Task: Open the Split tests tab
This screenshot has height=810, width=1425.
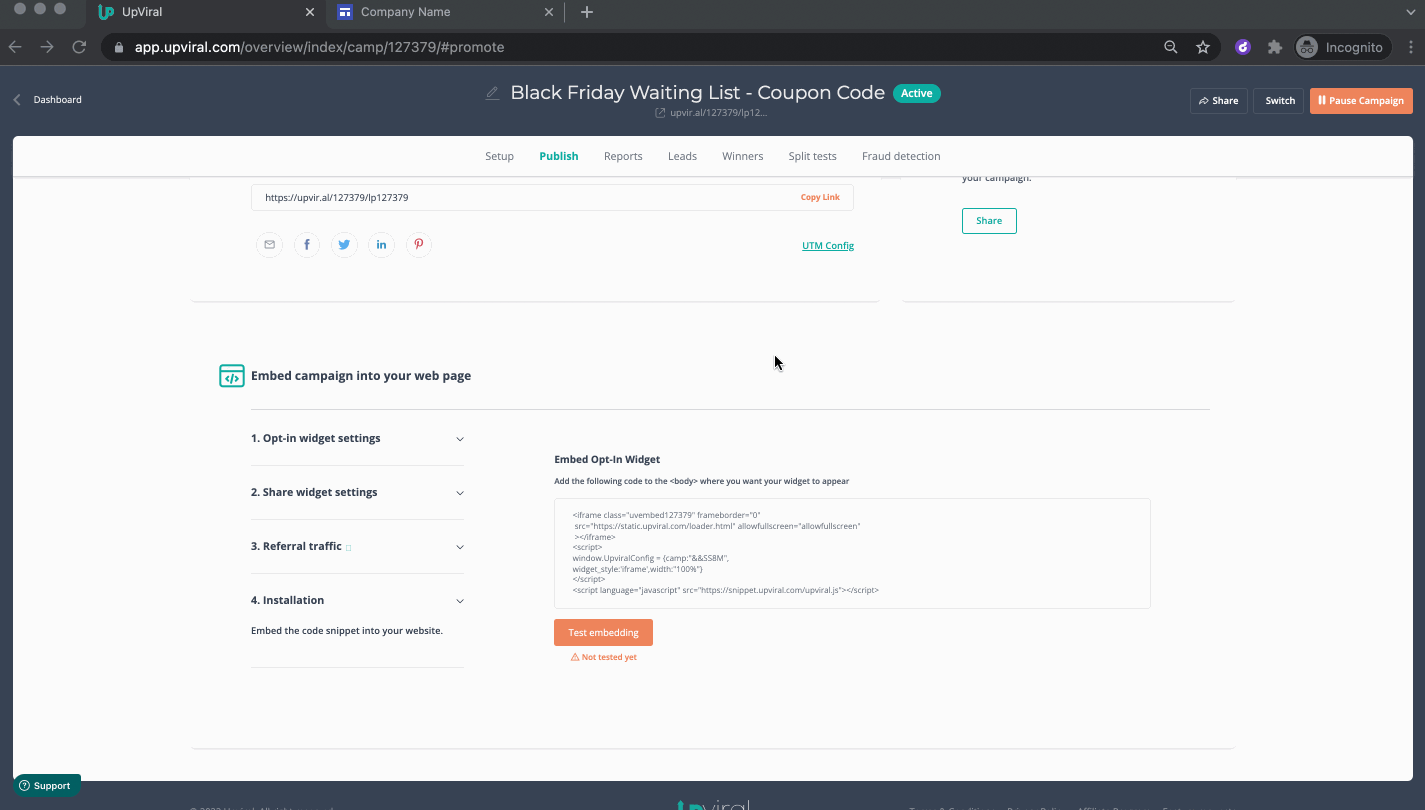Action: click(812, 156)
